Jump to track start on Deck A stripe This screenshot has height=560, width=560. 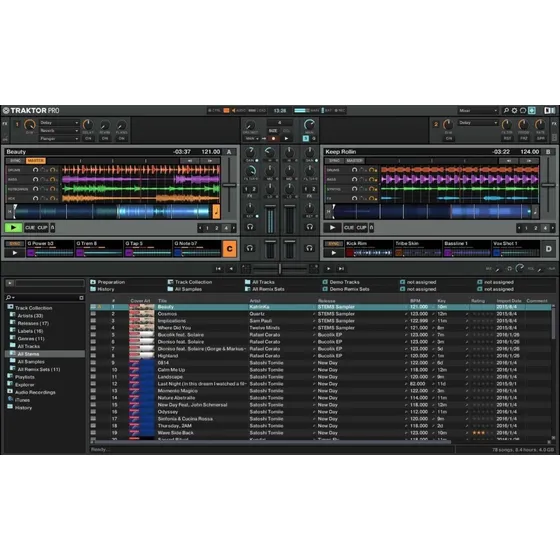pos(10,212)
